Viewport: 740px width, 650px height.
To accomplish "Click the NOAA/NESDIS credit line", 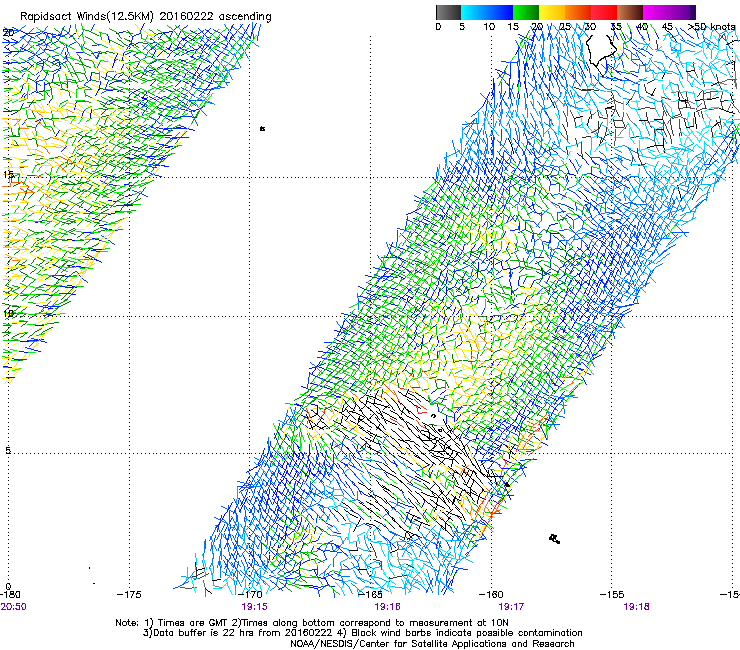I will [432, 644].
